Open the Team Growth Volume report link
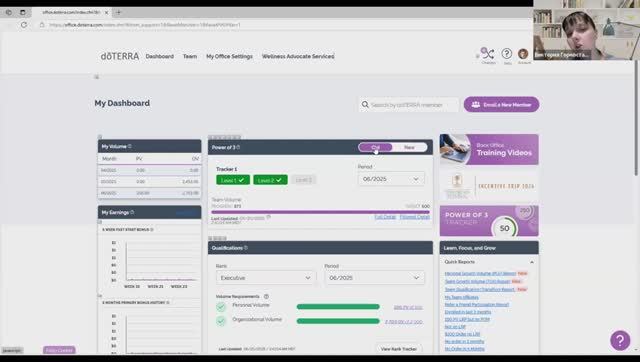This screenshot has height=362, width=640. point(477,282)
